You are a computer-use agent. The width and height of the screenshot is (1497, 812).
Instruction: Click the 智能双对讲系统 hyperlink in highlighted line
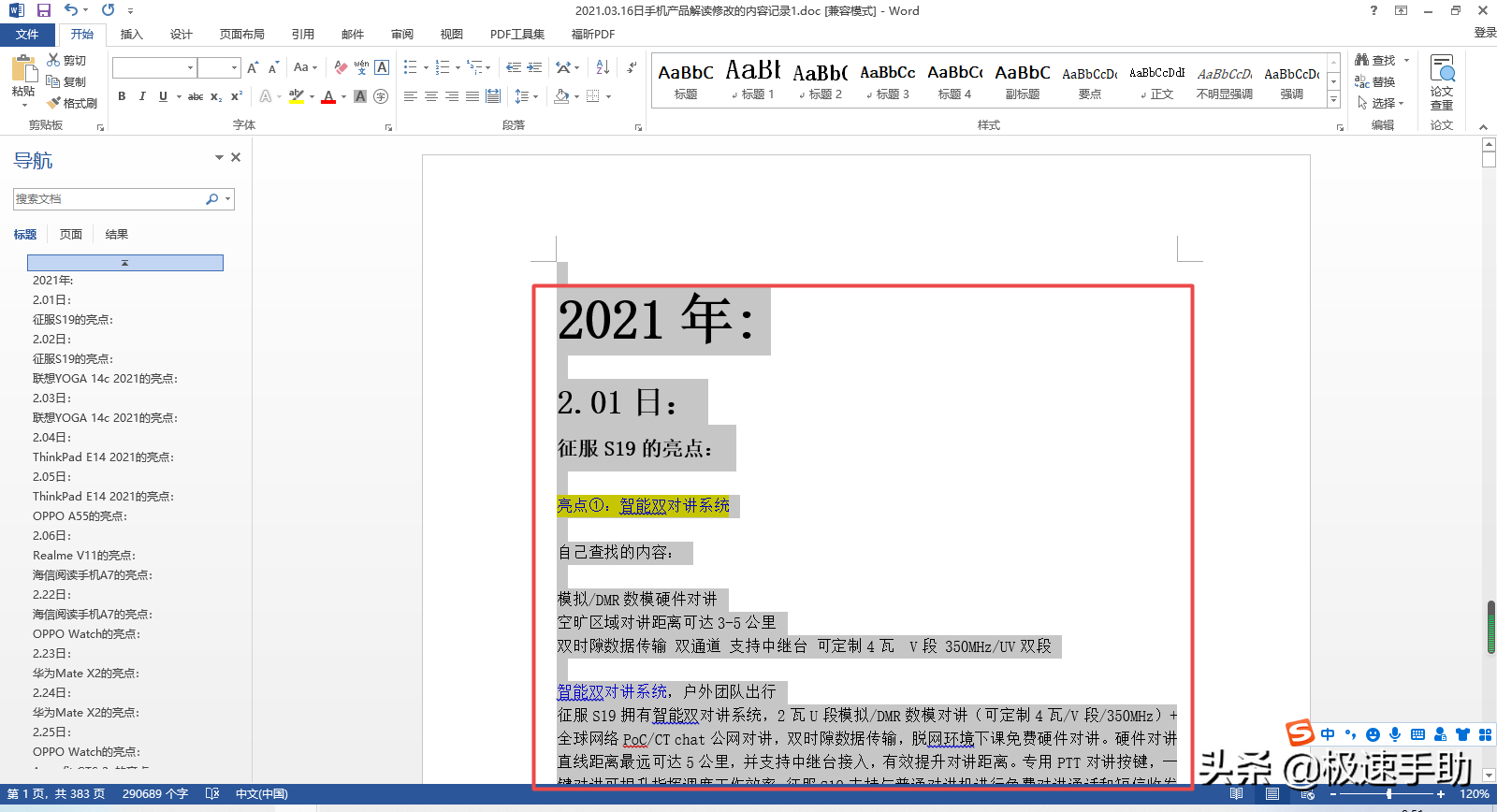[x=674, y=506]
